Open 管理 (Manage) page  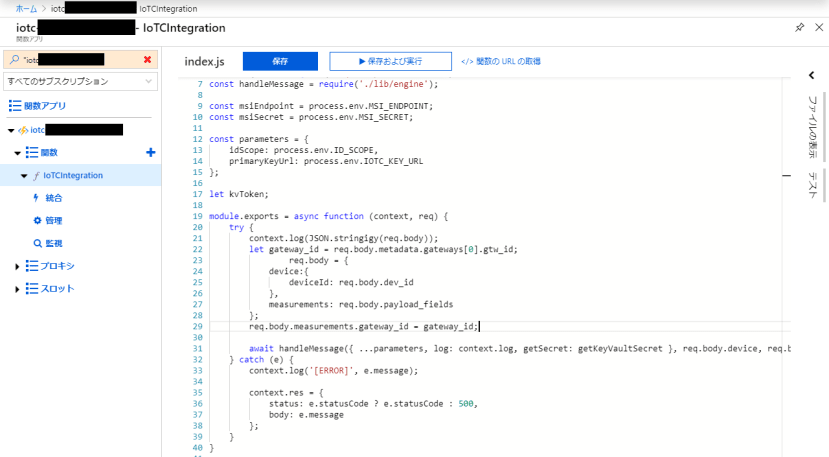pyautogui.click(x=53, y=221)
